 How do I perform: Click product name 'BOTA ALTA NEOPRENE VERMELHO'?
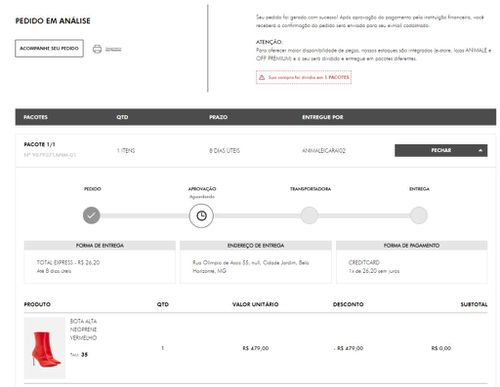[83, 329]
